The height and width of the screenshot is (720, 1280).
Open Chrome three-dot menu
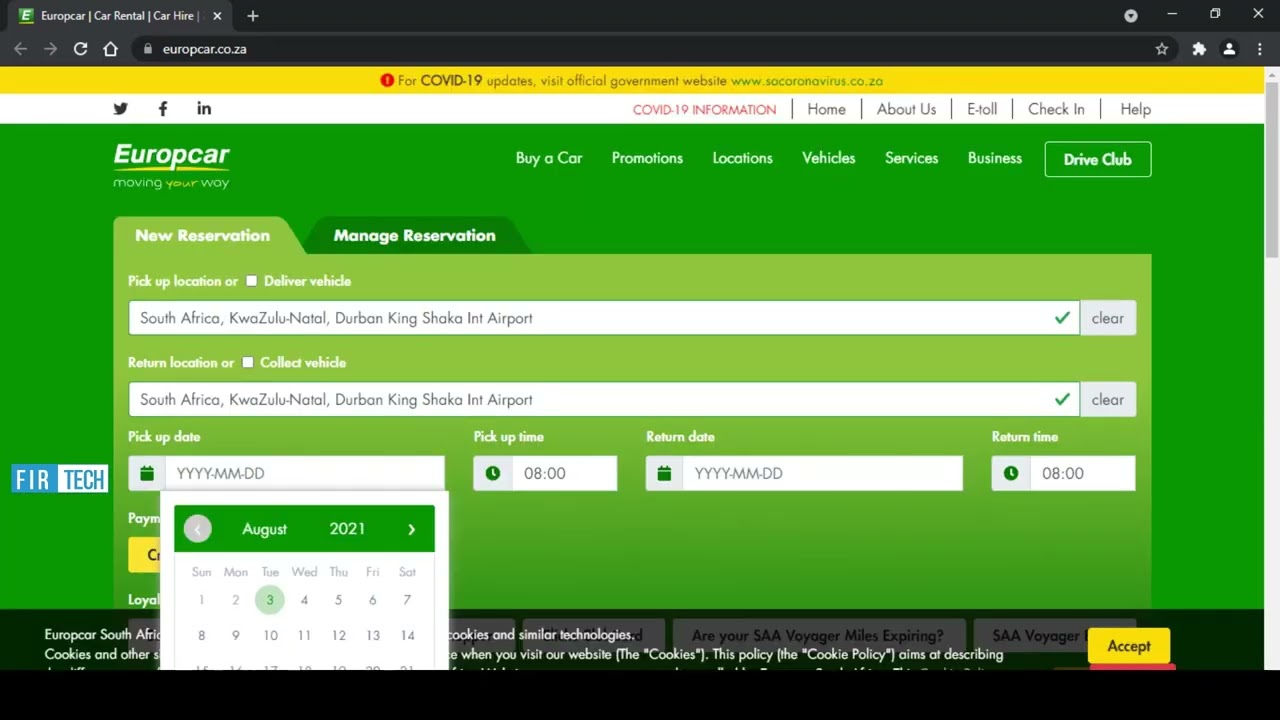[1259, 49]
